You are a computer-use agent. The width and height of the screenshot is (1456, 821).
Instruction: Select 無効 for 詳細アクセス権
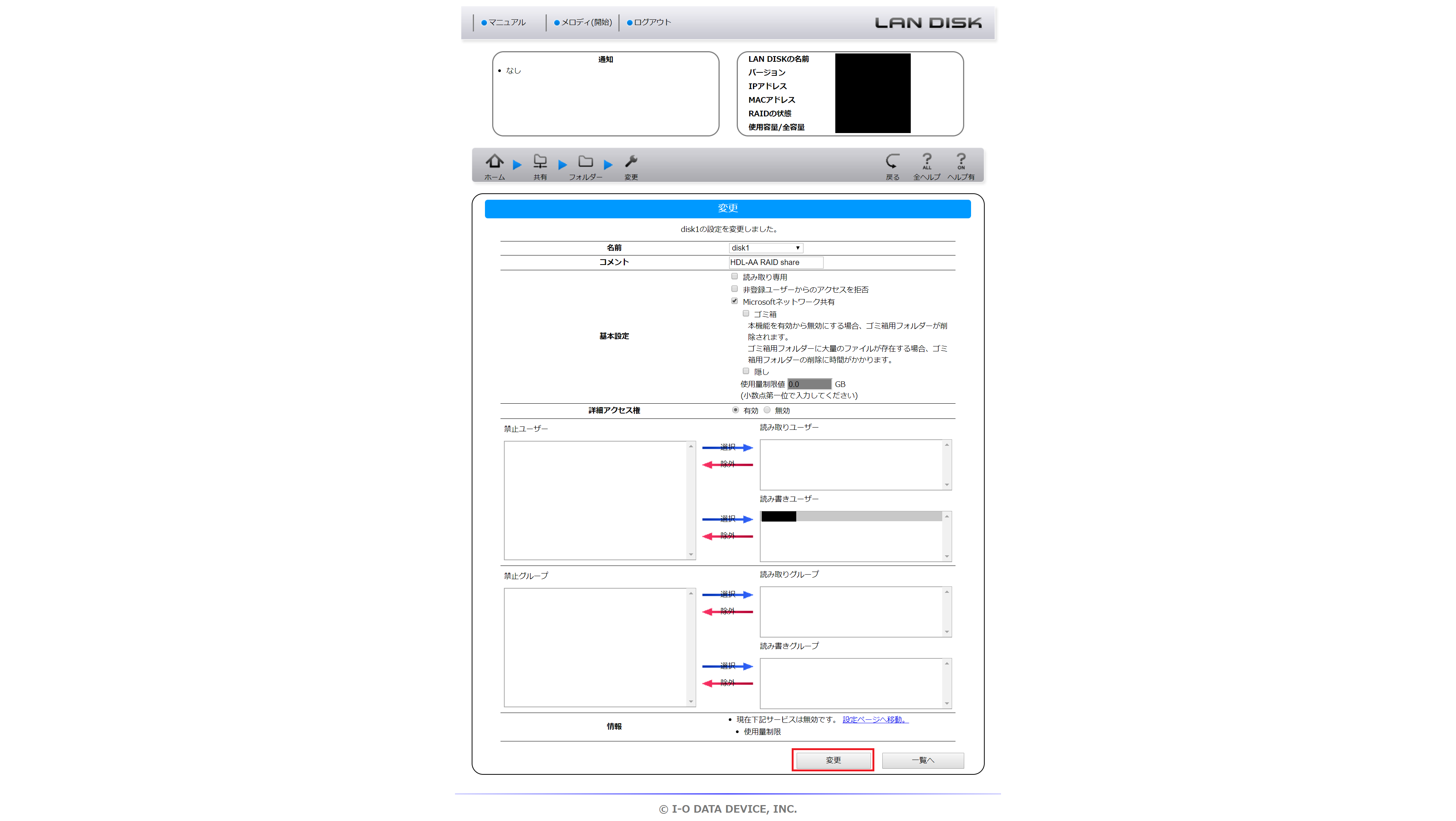click(x=766, y=410)
